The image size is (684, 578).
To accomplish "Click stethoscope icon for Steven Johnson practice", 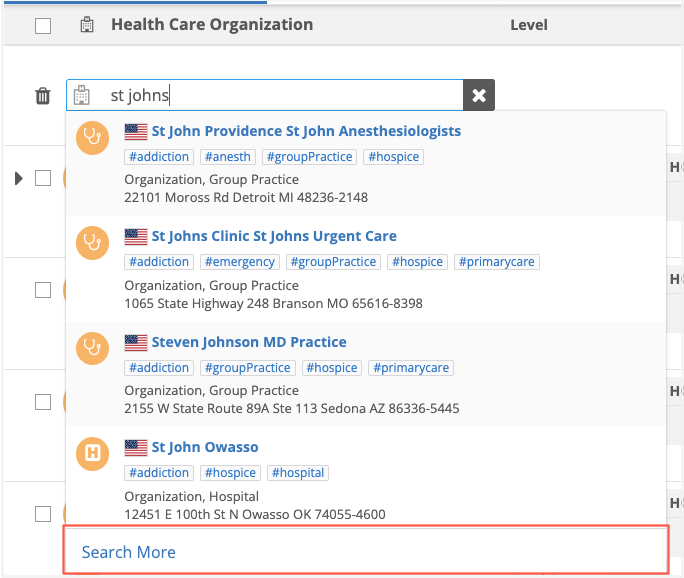I will [92, 347].
